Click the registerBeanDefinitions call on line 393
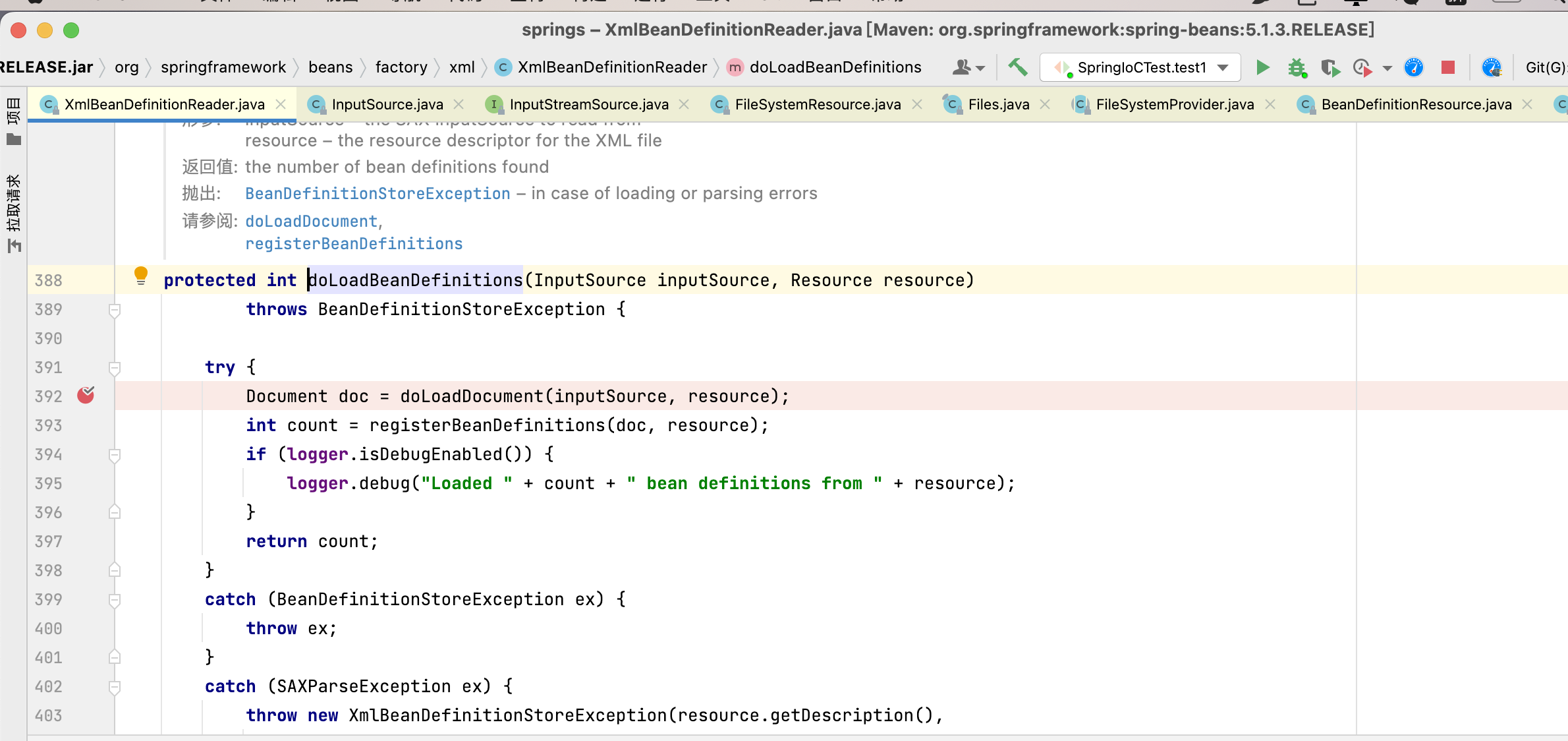Screen dimensions: 1568x741 click(x=487, y=425)
